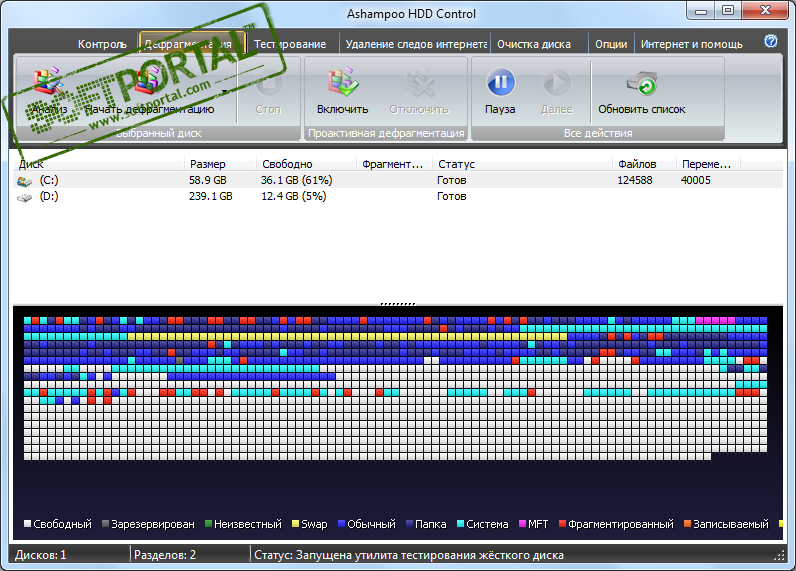Click the Дисков: 1 status entry
The height and width of the screenshot is (571, 796).
click(41, 555)
